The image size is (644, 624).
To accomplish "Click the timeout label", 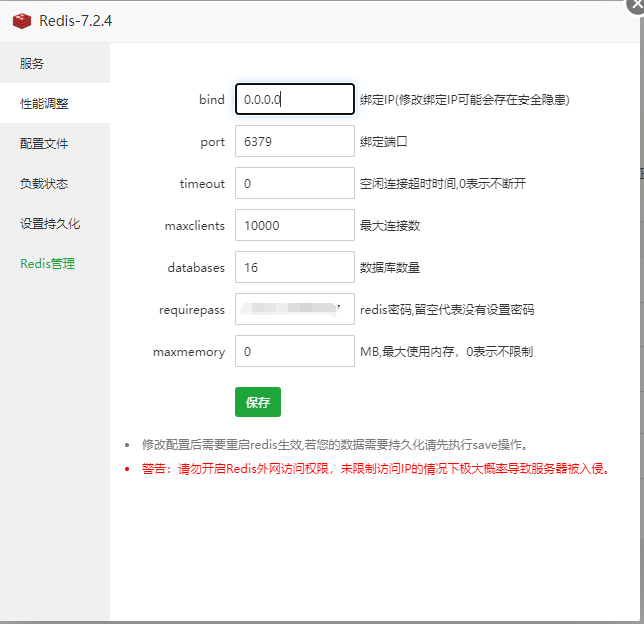I will pyautogui.click(x=202, y=184).
